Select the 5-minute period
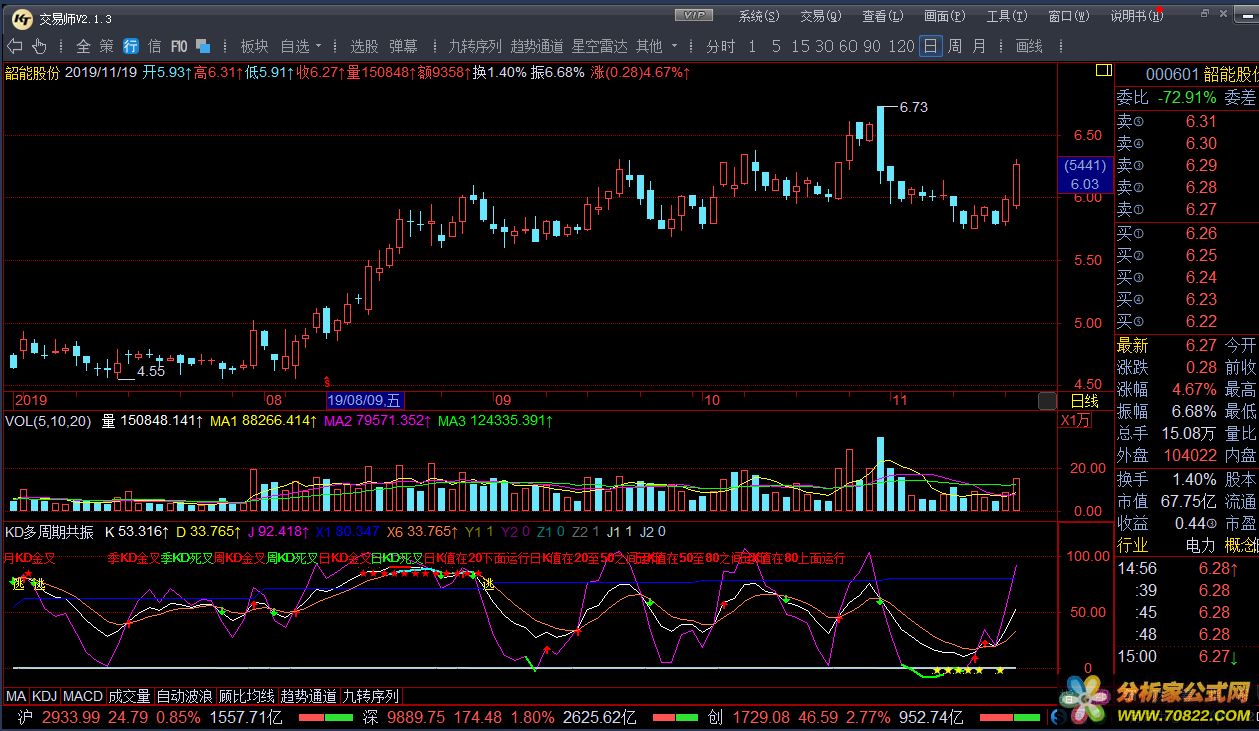Screen dimensions: 1259x731 point(778,46)
